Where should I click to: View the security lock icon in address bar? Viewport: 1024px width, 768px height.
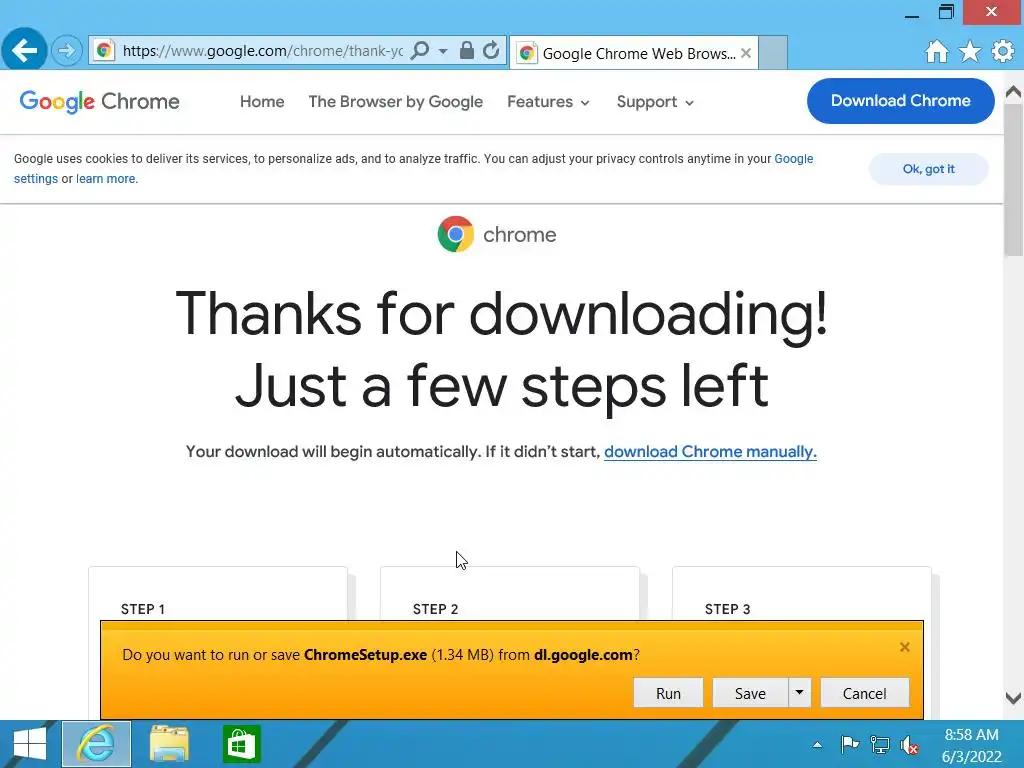click(466, 50)
